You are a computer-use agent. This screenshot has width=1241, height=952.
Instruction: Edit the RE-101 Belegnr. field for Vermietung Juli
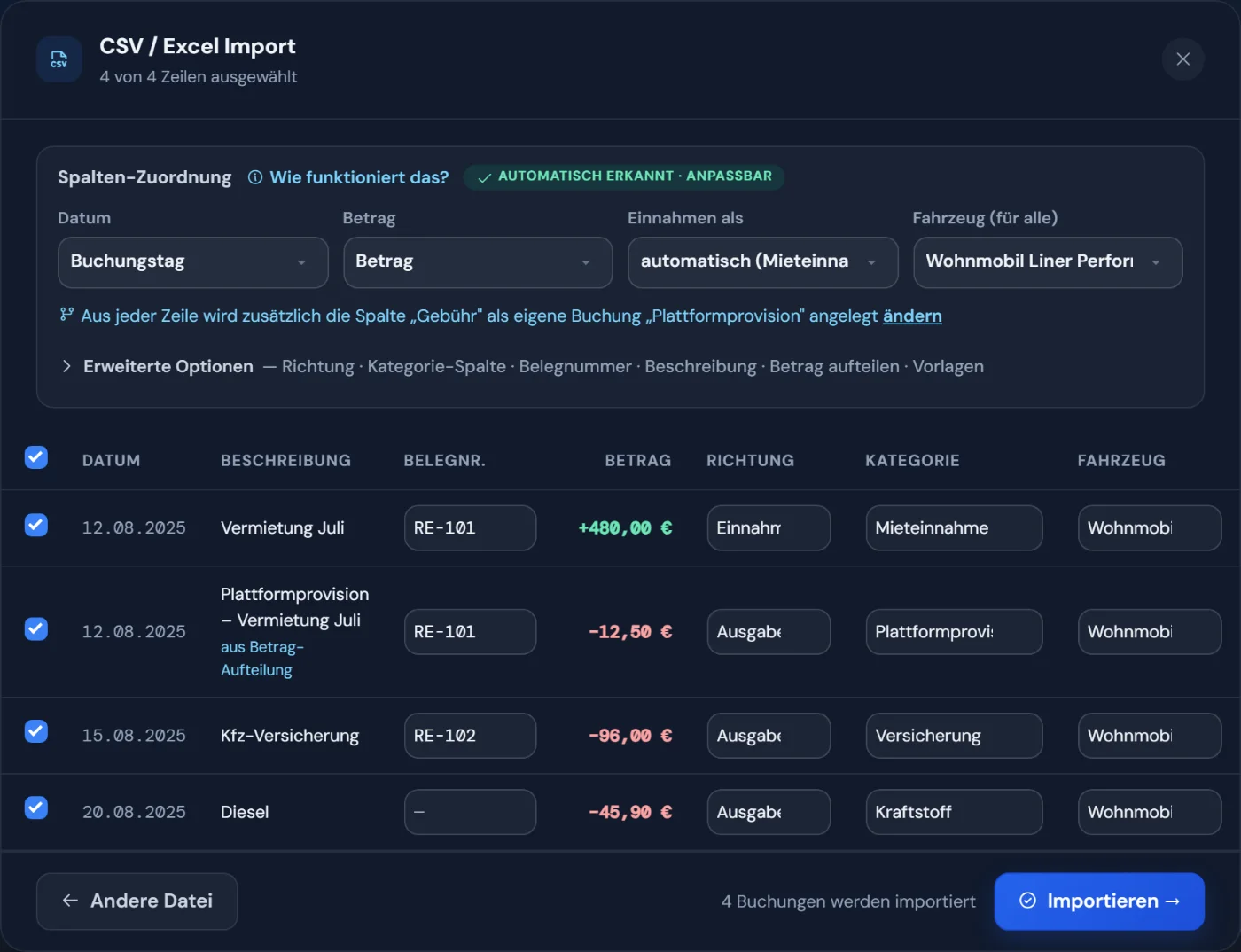tap(470, 528)
